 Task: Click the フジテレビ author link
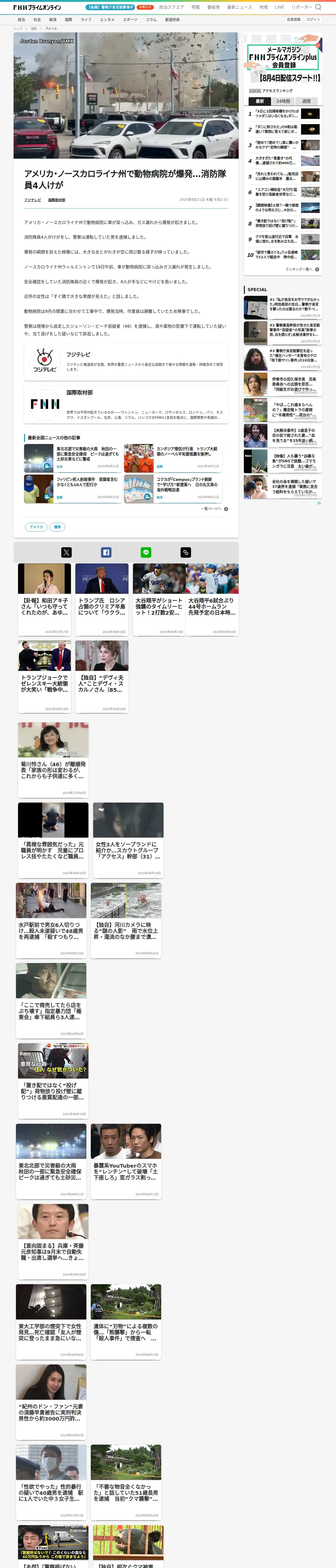coord(32,200)
